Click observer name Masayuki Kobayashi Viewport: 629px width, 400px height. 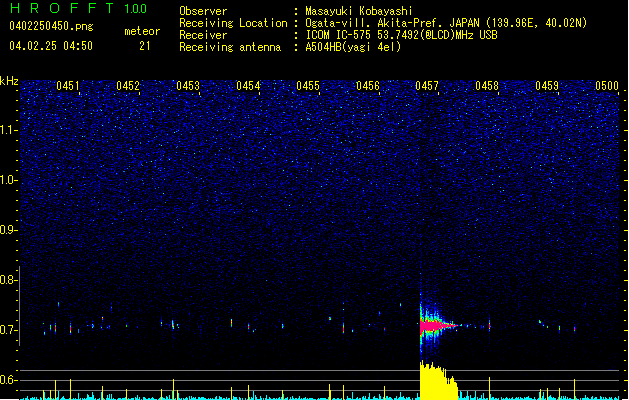pyautogui.click(x=359, y=11)
